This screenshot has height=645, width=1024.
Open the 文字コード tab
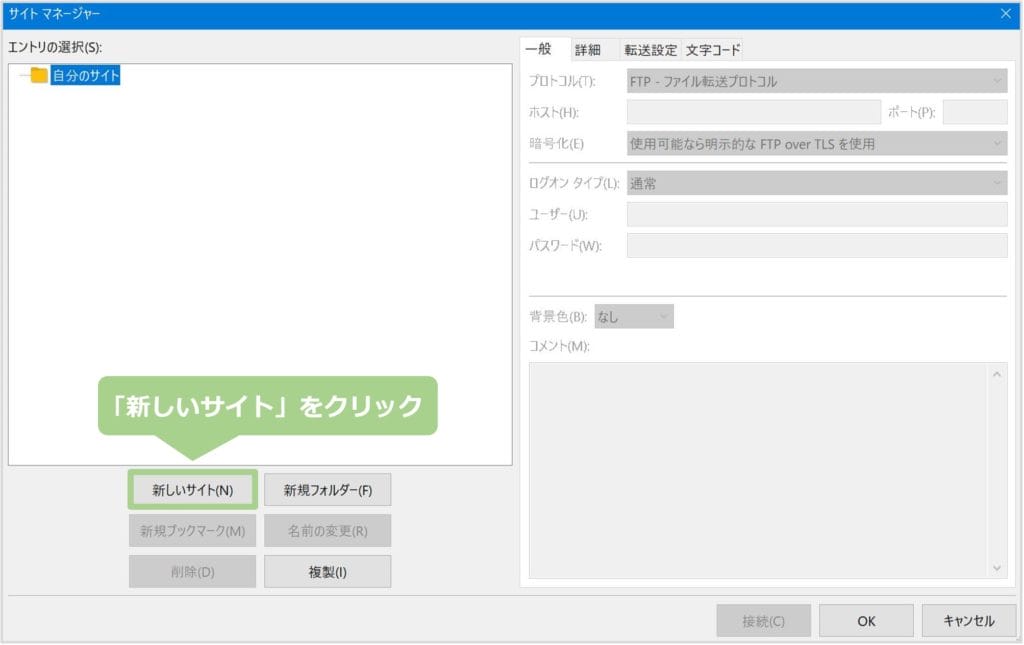click(x=712, y=48)
